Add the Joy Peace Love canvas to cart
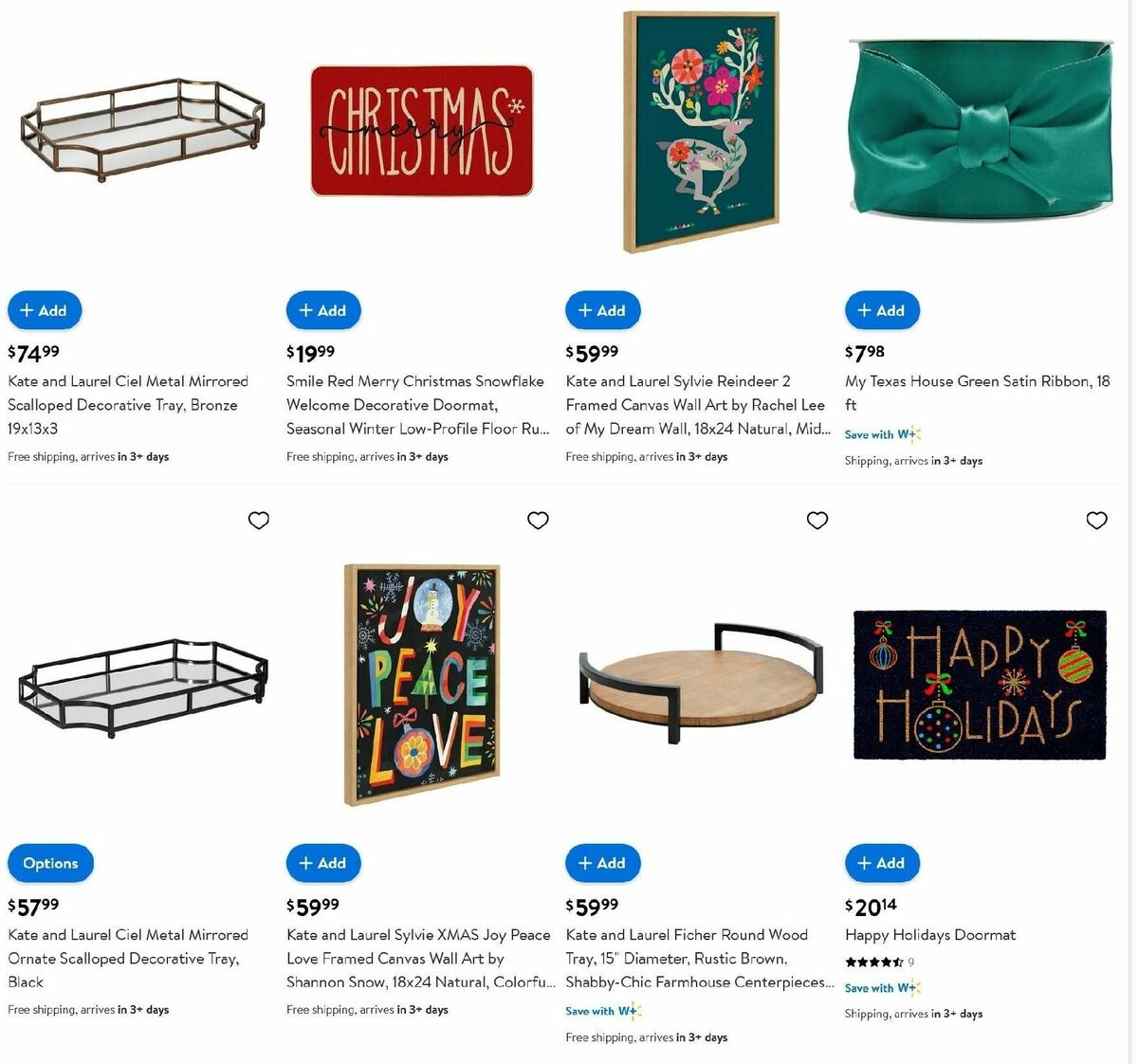Screen dimensions: 1138x1064 point(323,863)
